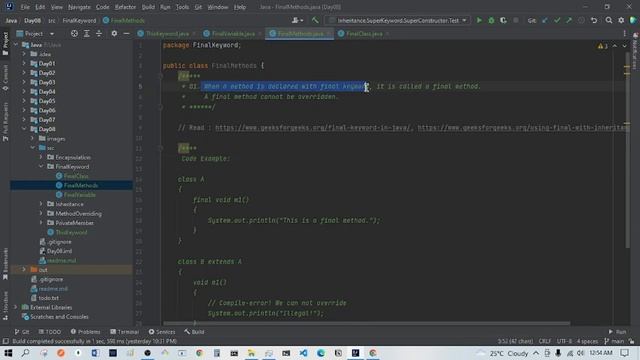Click the warning indicator in editor corner
640x360 pixels.
point(603,46)
